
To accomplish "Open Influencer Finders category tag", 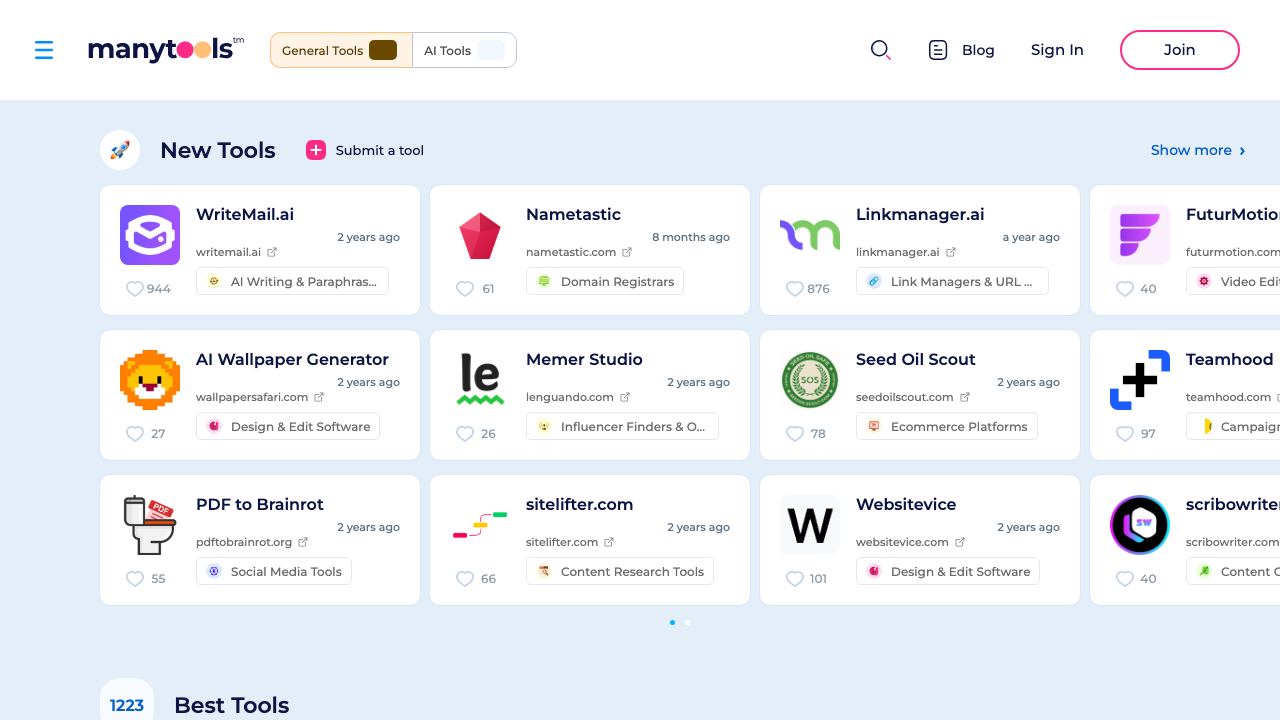I will pos(622,426).
